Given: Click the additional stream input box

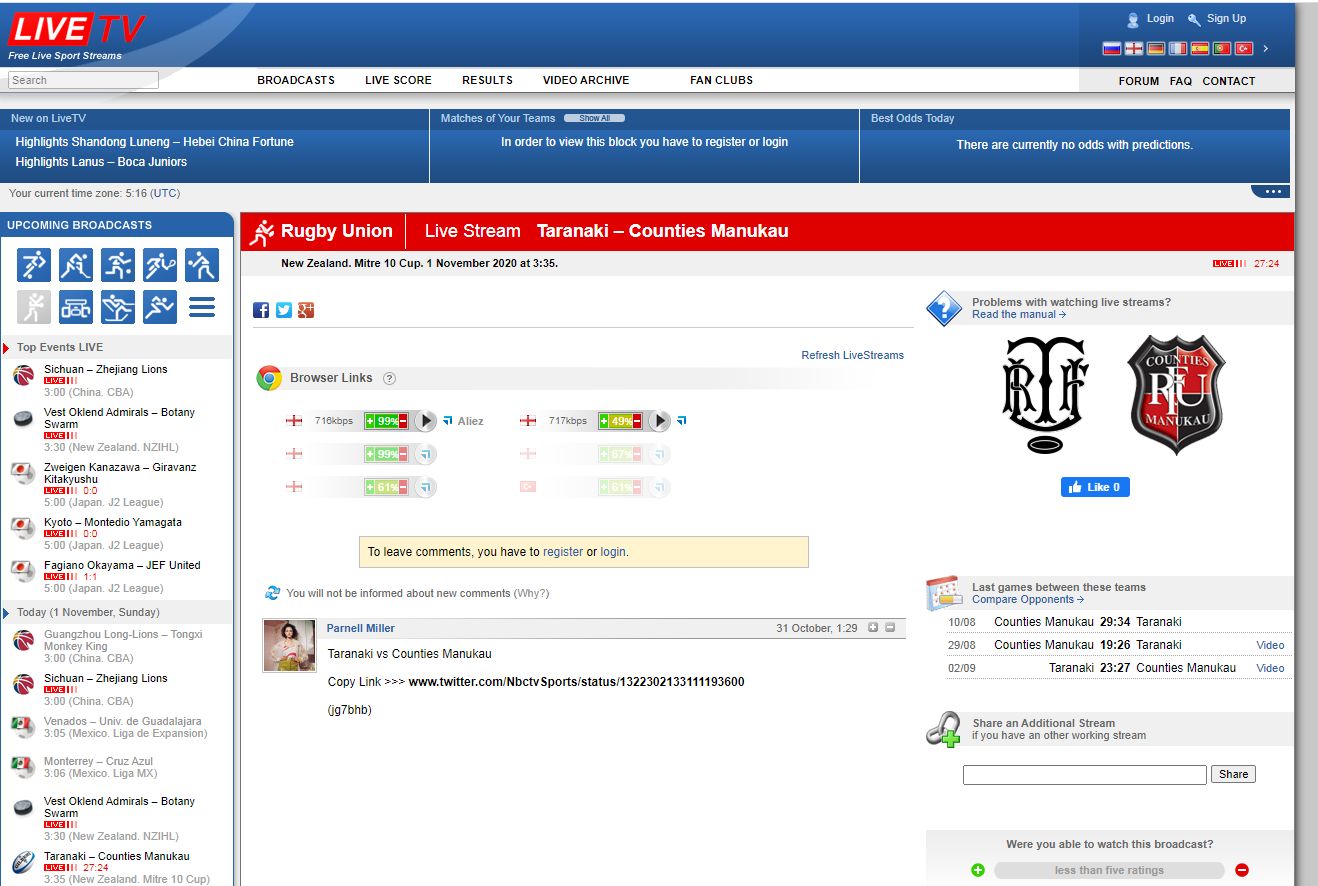Looking at the screenshot, I should (x=1085, y=774).
